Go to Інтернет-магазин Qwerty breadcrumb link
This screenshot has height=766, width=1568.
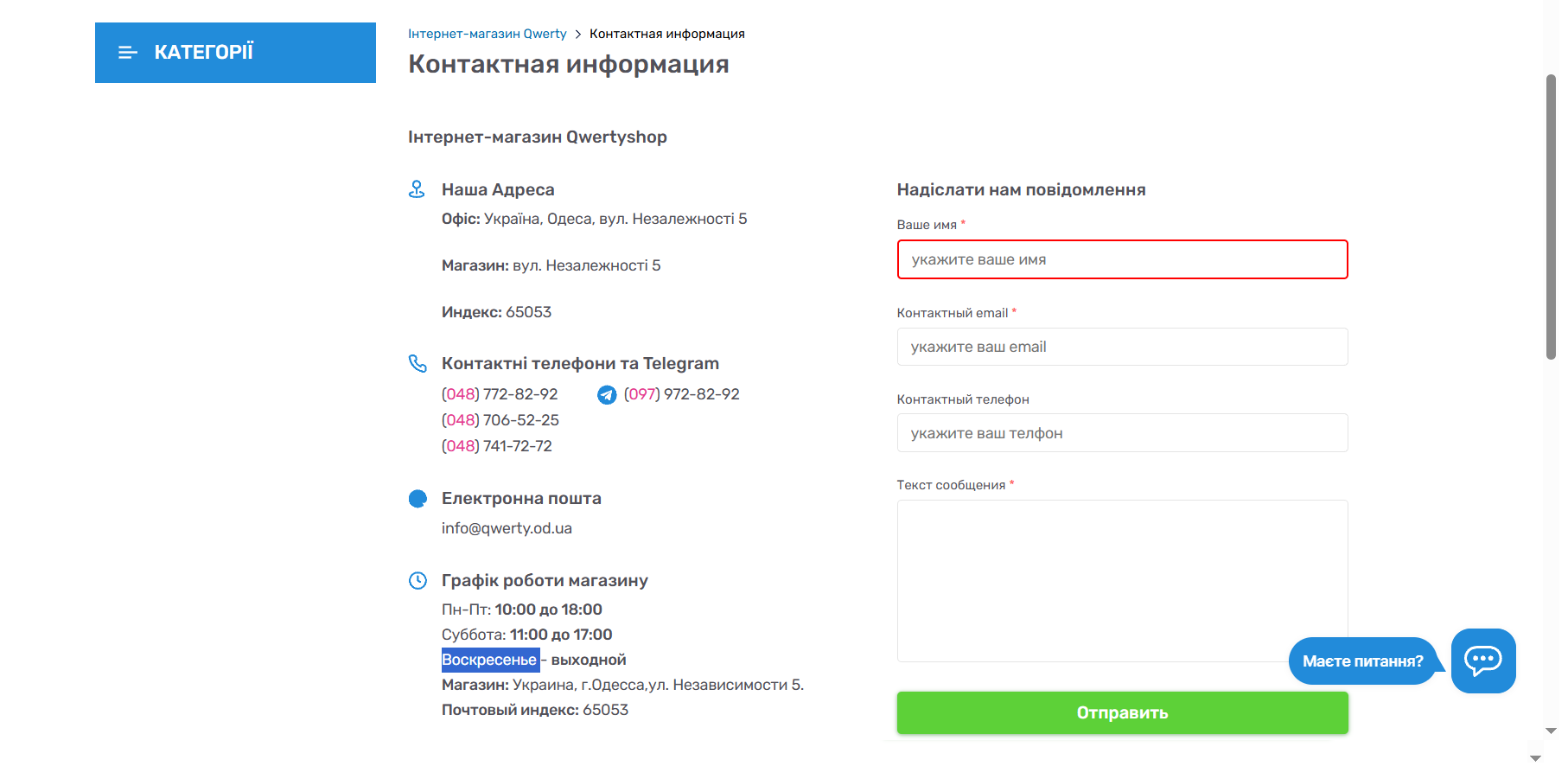click(487, 34)
